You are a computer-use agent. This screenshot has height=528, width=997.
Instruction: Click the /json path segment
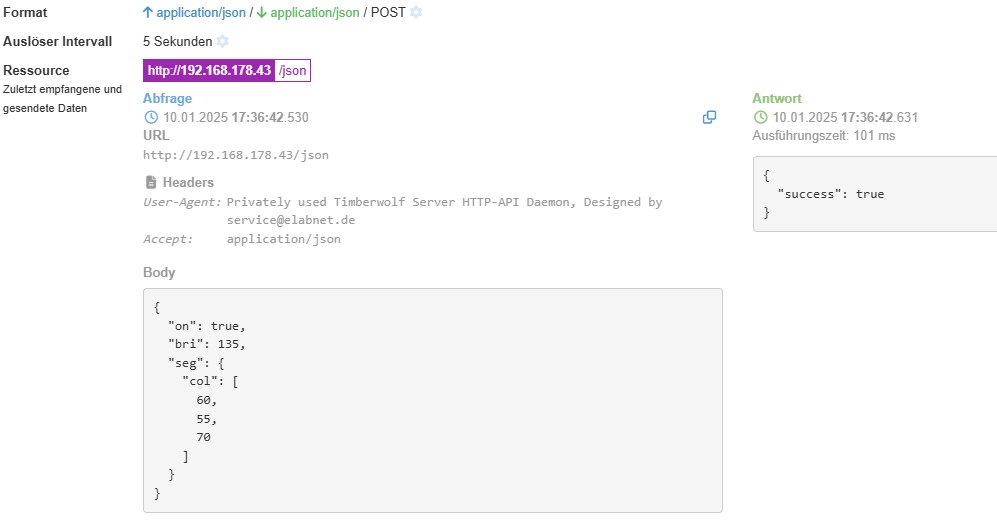[293, 71]
